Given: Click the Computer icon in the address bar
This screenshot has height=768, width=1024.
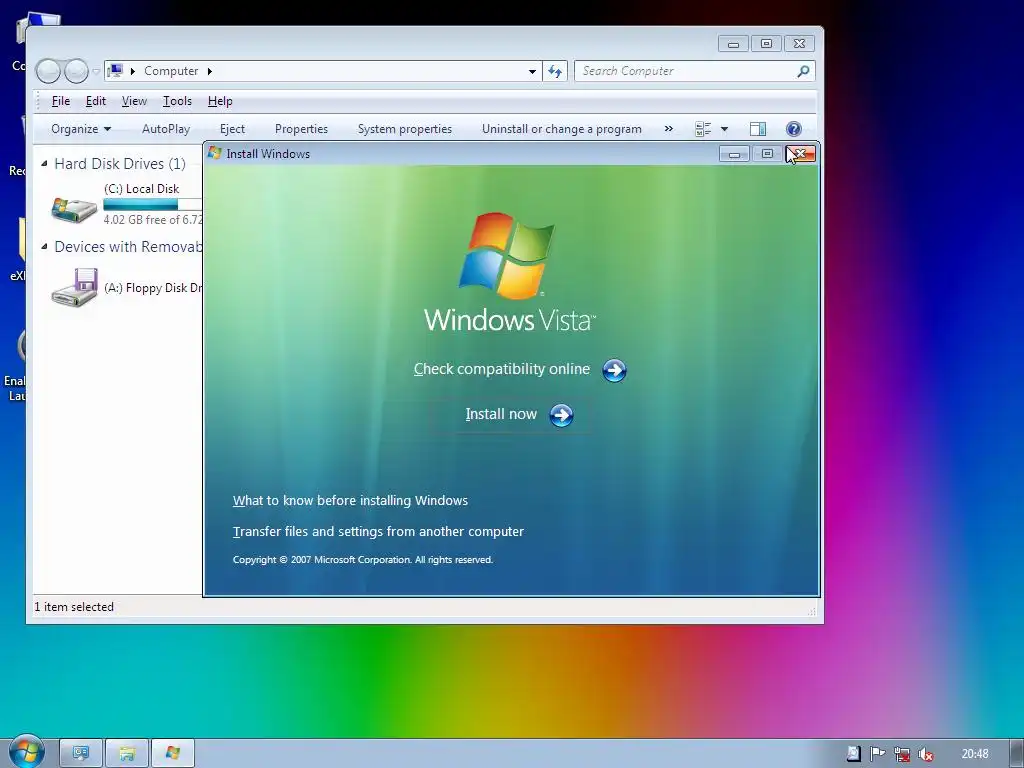Looking at the screenshot, I should click(115, 71).
